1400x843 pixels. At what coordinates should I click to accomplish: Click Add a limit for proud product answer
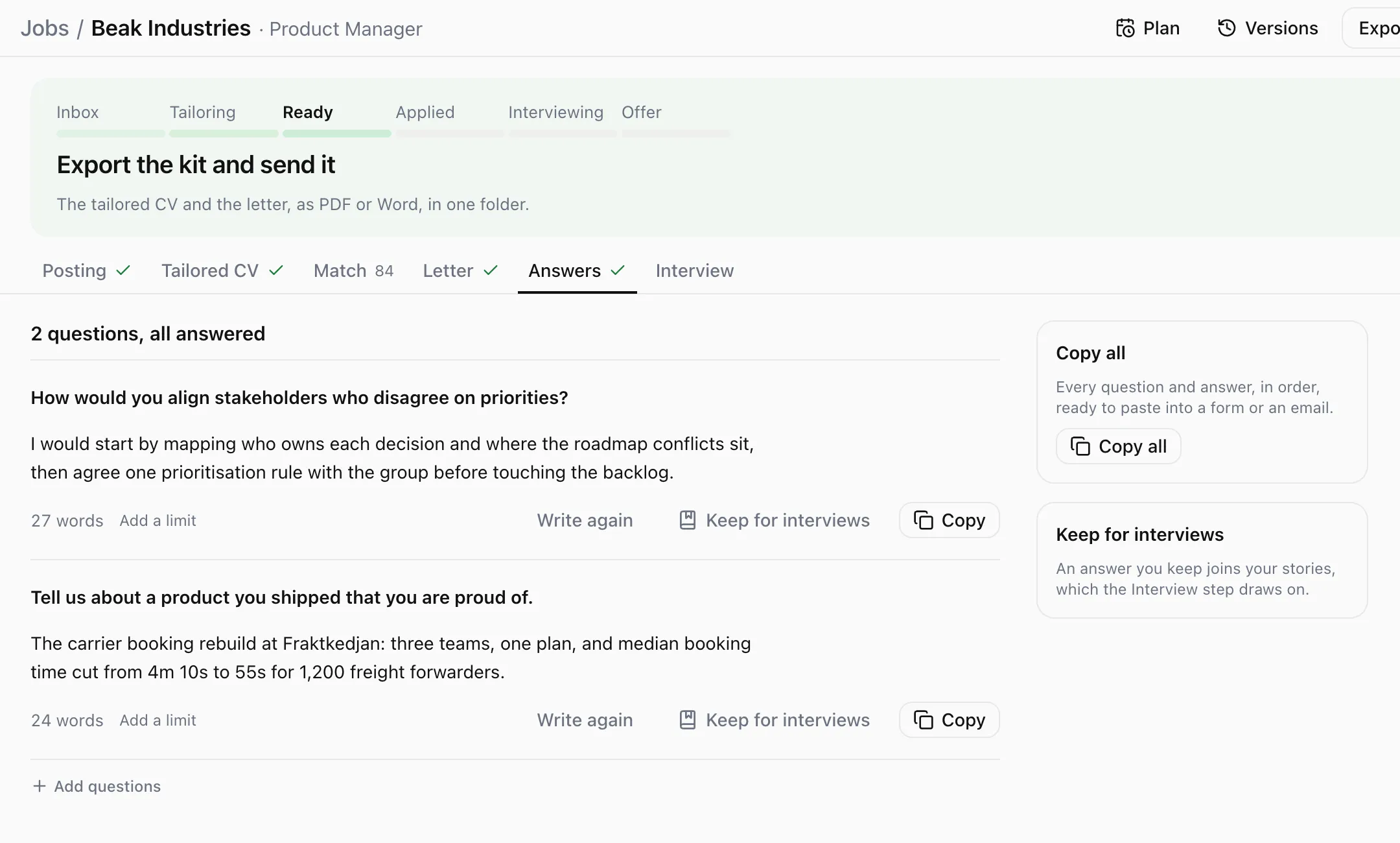(157, 720)
